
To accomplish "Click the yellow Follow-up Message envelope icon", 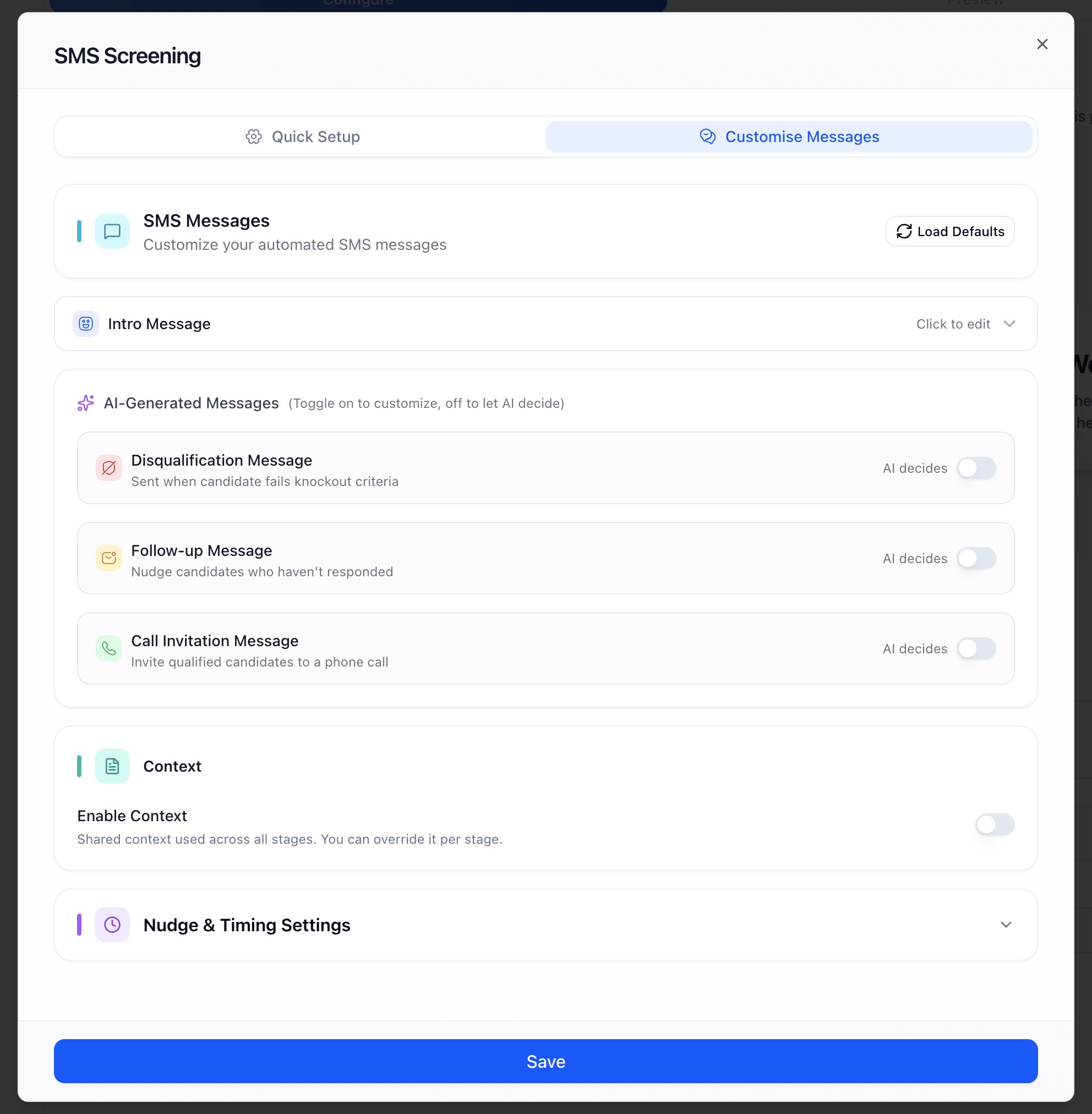I will [x=109, y=558].
